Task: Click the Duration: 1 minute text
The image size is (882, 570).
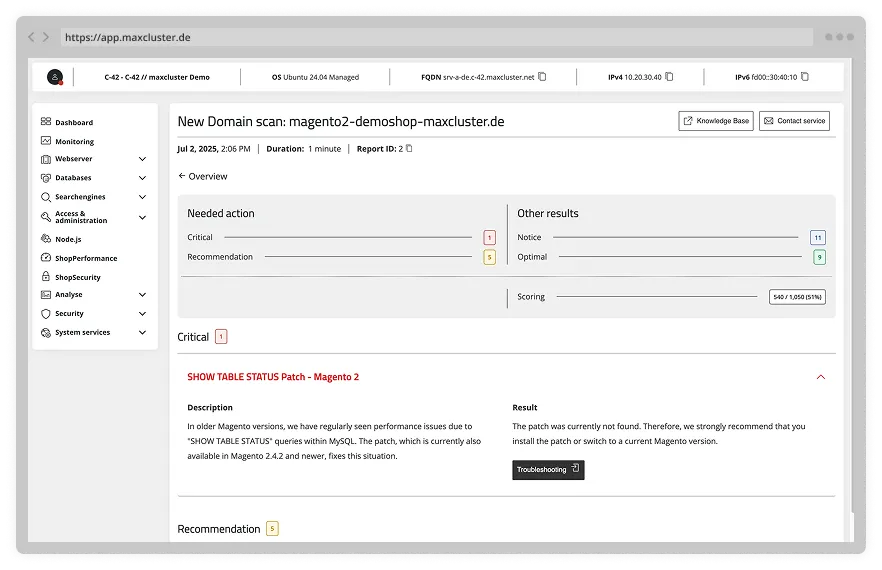Action: click(304, 149)
